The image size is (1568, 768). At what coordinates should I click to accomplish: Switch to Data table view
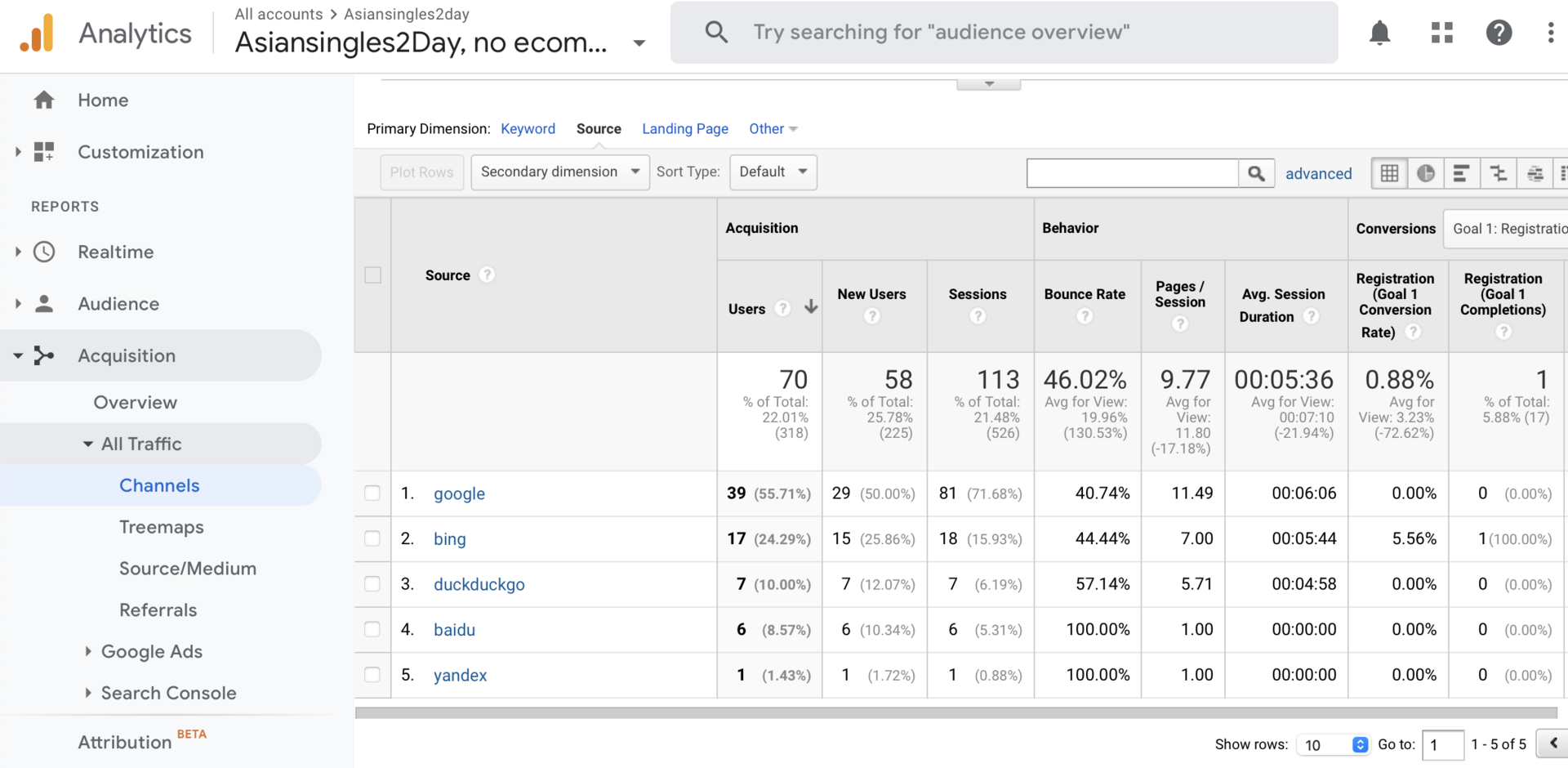[x=1389, y=173]
